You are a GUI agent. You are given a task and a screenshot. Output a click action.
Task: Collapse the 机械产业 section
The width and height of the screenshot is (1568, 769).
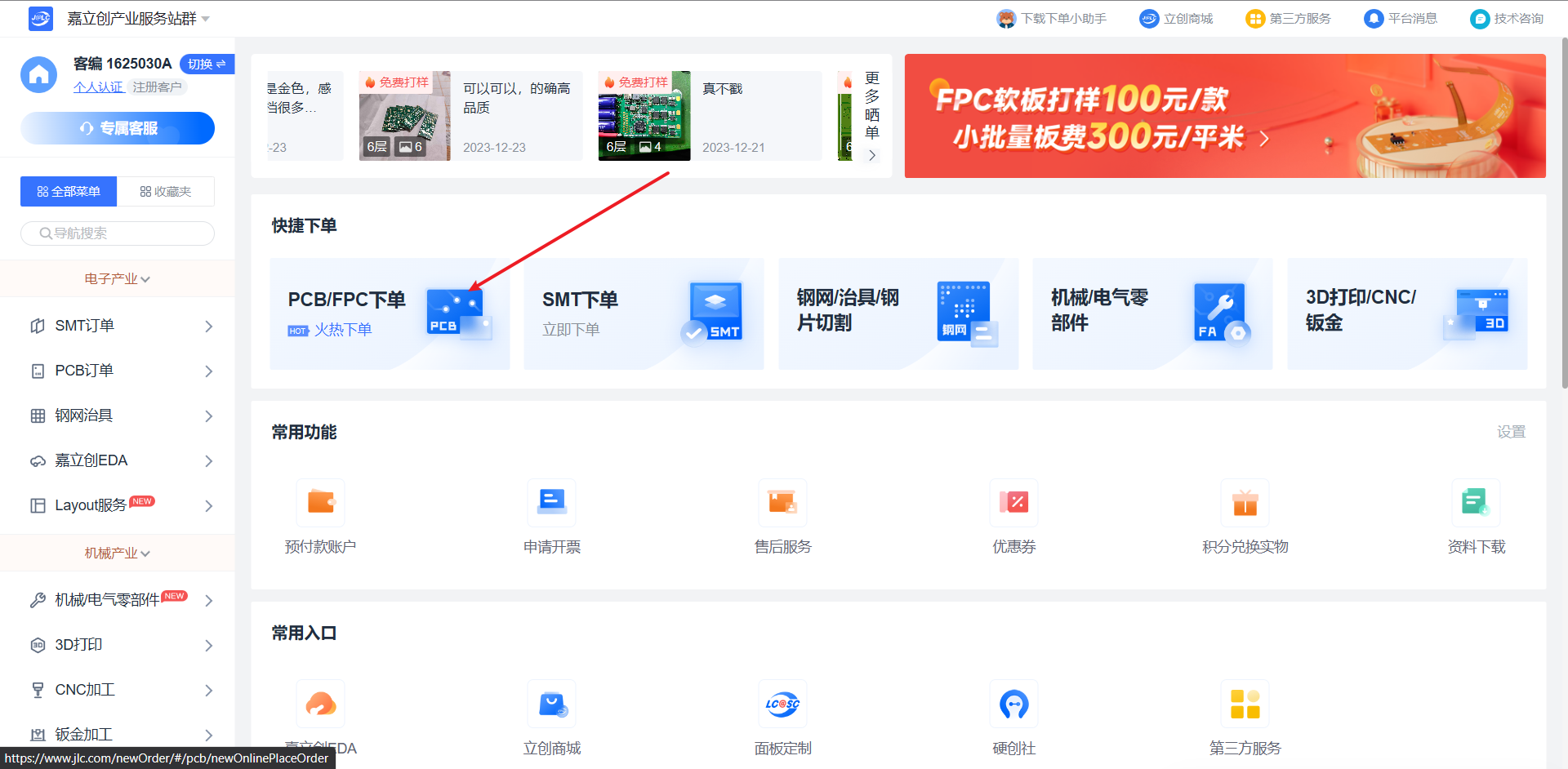pos(118,553)
